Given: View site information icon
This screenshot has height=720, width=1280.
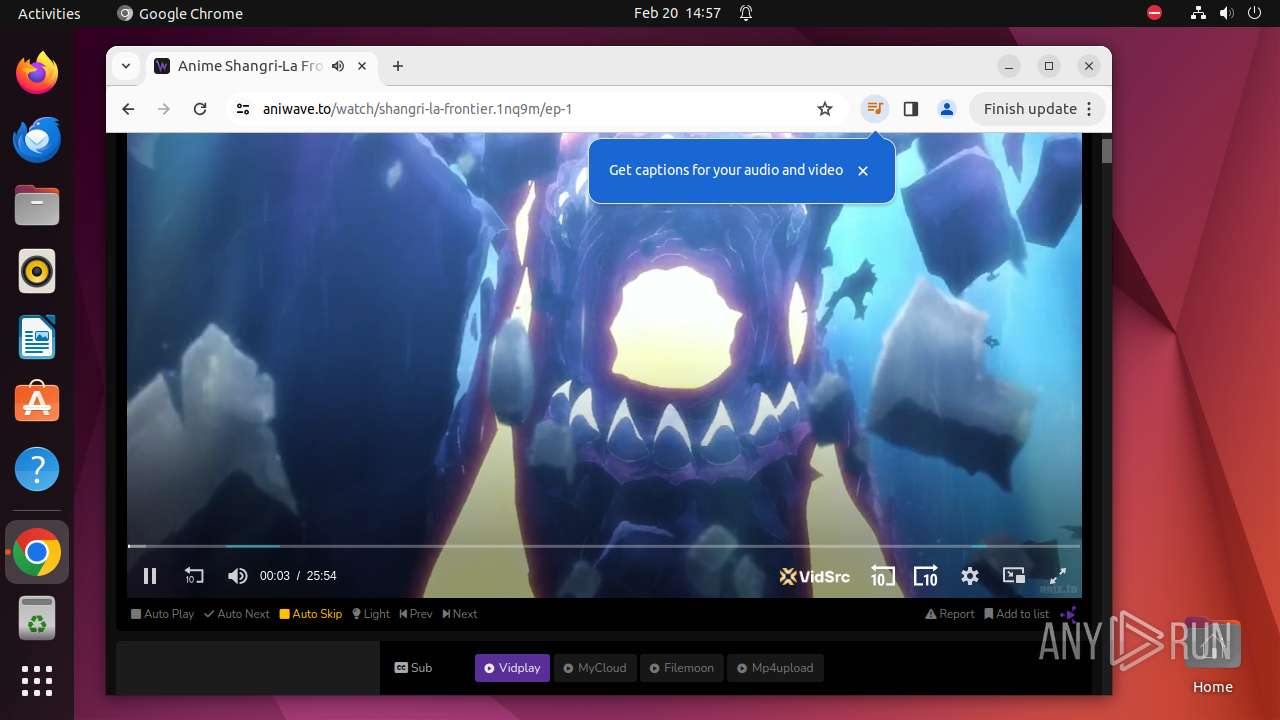Looking at the screenshot, I should pos(242,109).
